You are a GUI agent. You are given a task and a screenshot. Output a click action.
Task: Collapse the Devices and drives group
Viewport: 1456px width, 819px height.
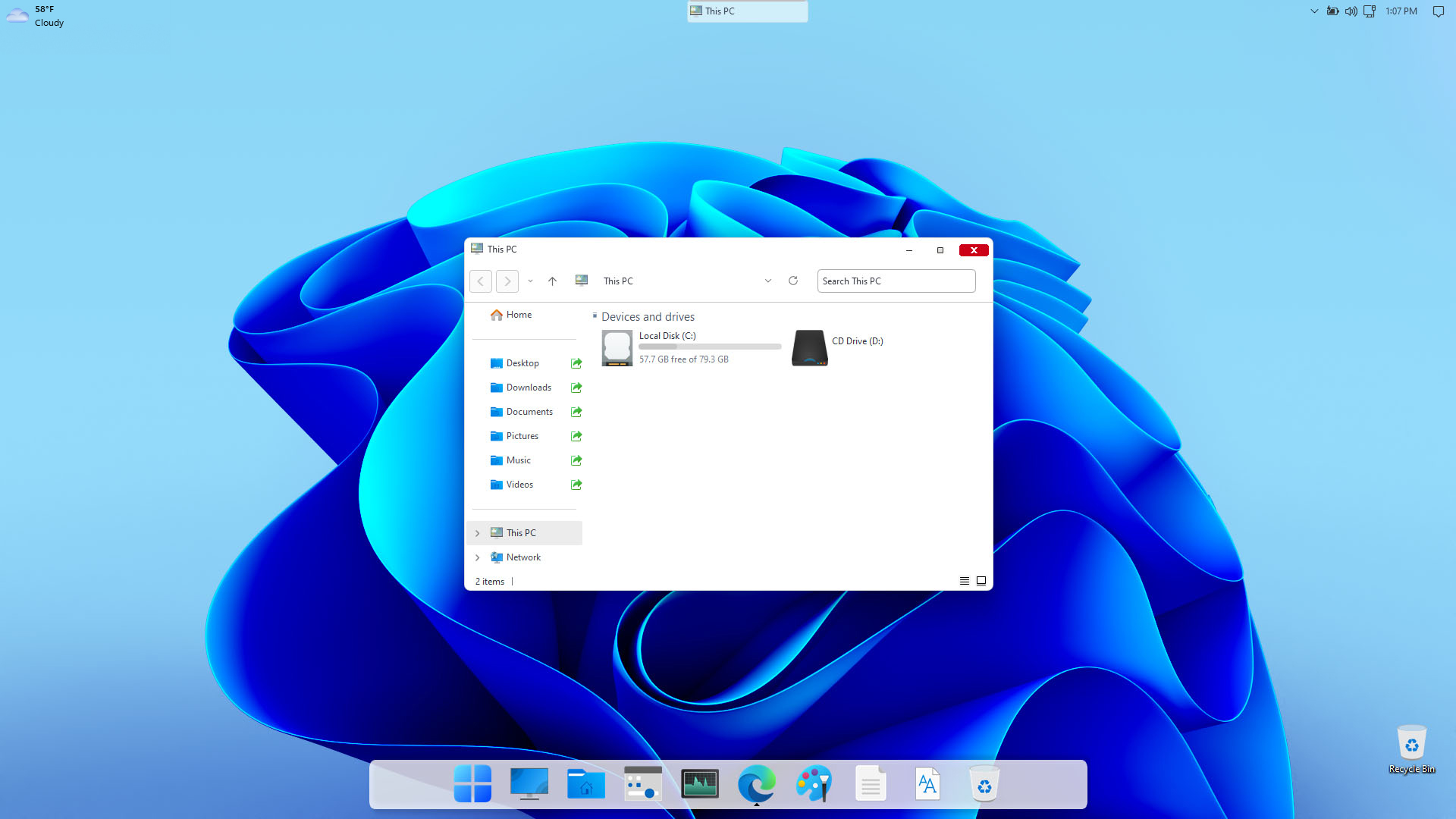[595, 315]
